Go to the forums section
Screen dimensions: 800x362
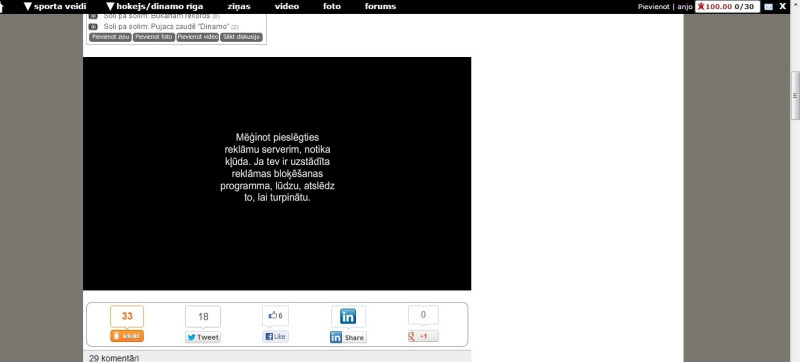point(380,7)
